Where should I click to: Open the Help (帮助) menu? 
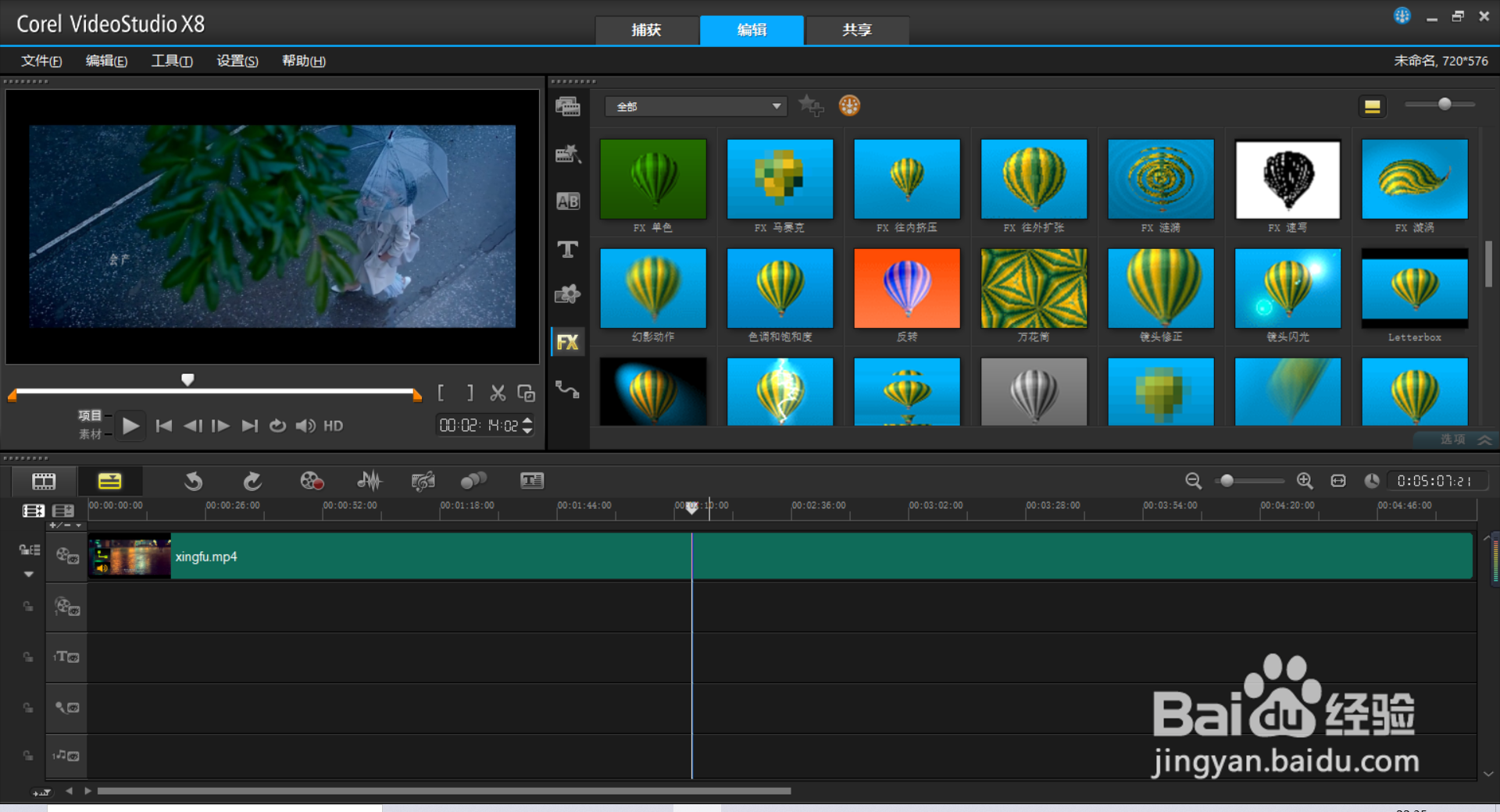click(304, 61)
